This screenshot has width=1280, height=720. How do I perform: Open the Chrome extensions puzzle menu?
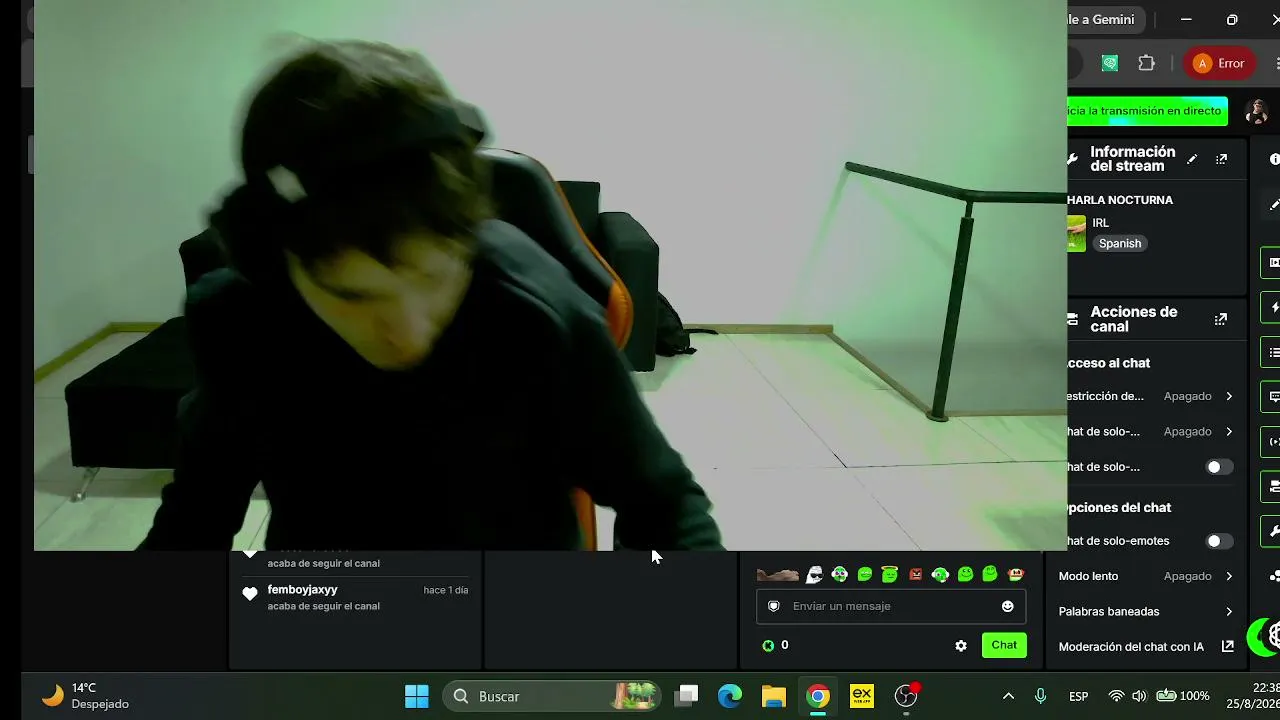(1147, 63)
